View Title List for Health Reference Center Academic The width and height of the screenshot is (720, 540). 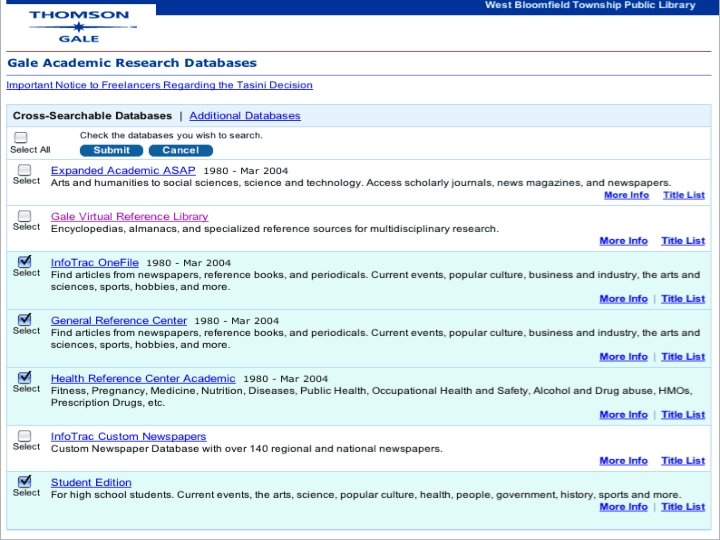[683, 414]
